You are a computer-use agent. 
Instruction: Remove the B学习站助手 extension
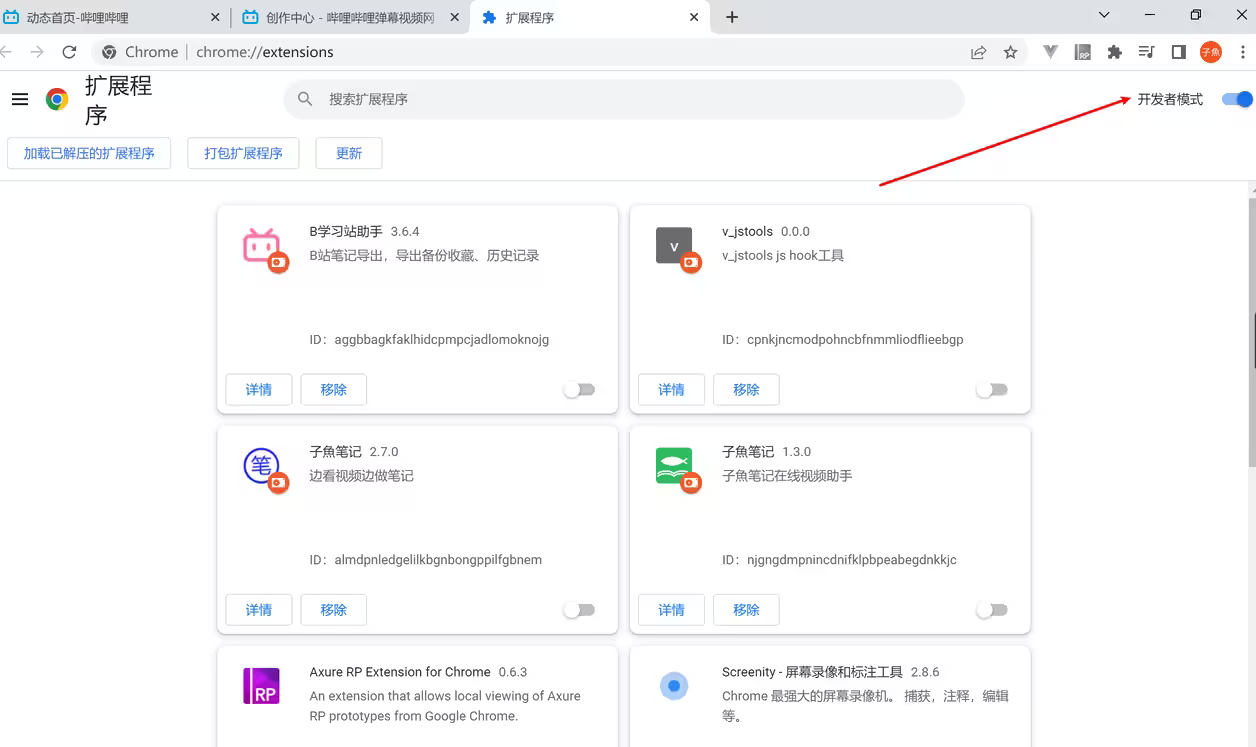[x=334, y=390]
